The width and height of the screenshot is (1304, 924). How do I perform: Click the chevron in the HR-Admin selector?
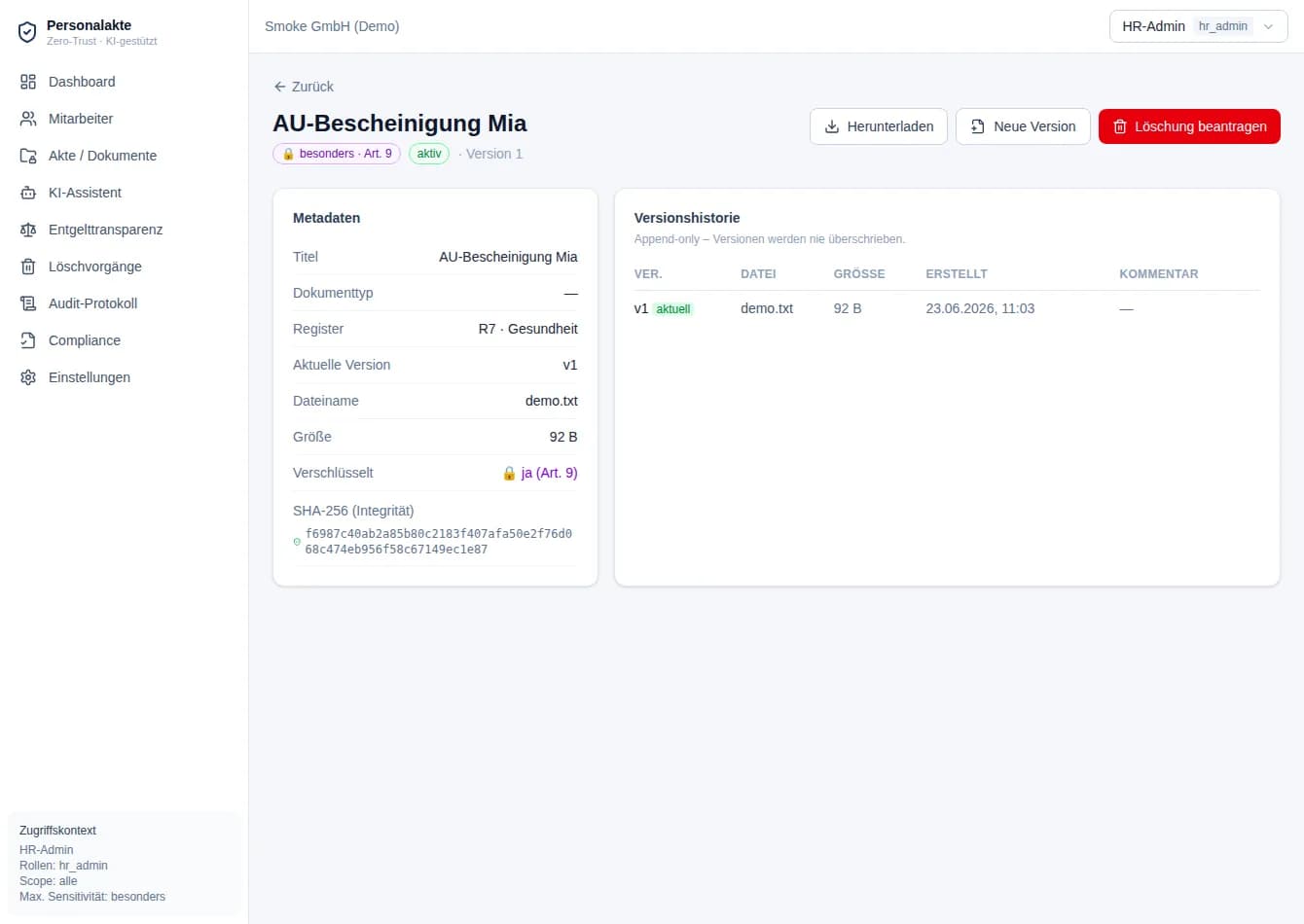[x=1268, y=26]
